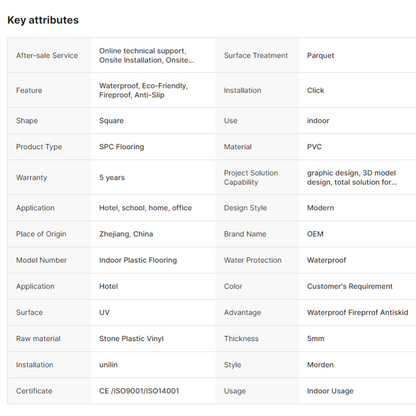Select the After-sale Service label cell

coord(47,55)
